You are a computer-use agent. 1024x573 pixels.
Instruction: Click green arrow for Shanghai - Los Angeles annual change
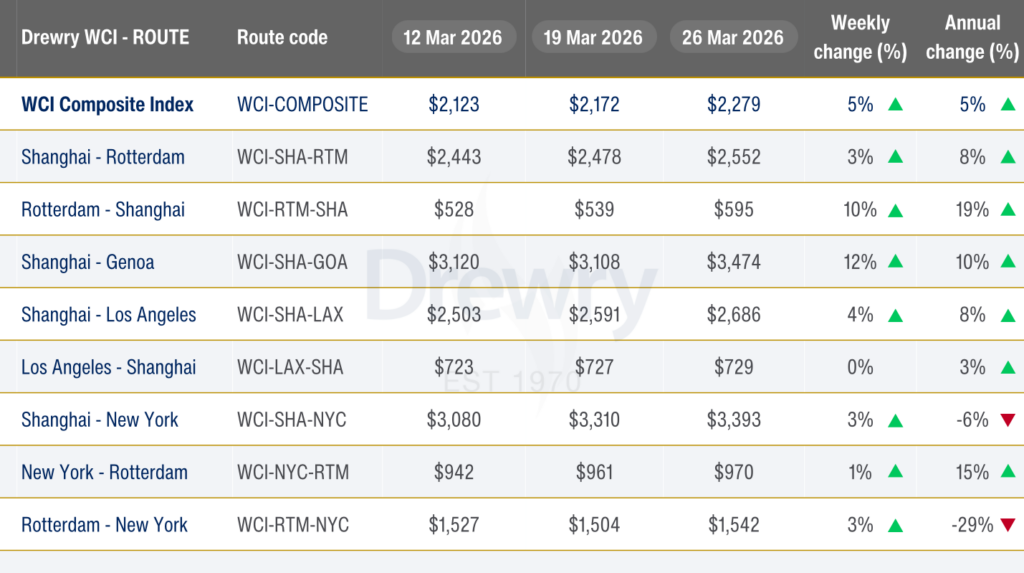[x=1007, y=315]
